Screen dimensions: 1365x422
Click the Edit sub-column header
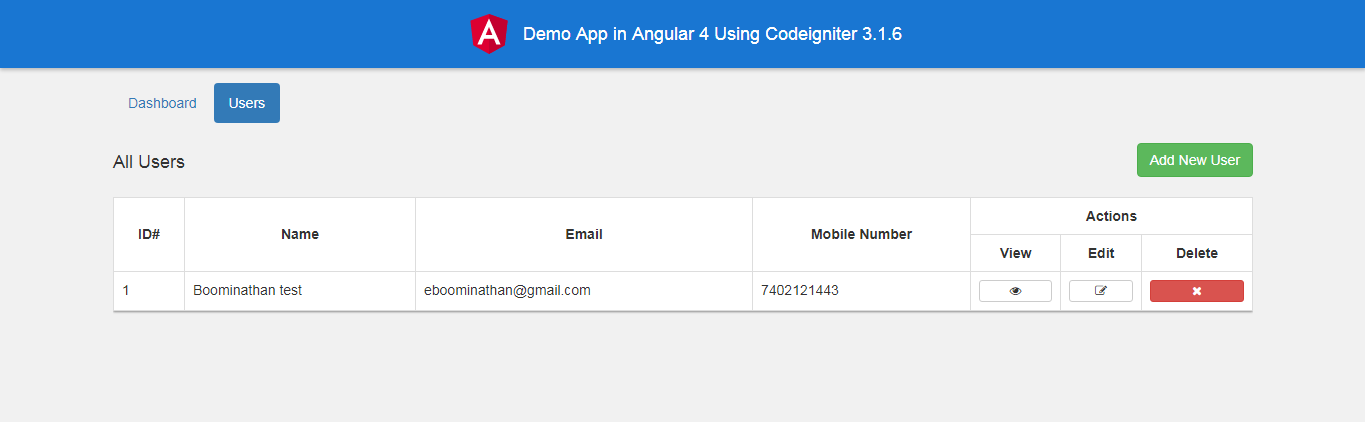click(1100, 253)
